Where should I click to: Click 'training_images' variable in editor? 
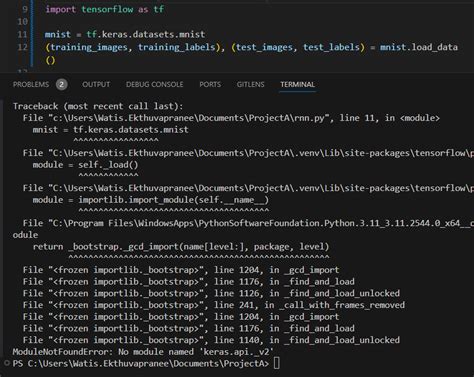click(x=89, y=47)
